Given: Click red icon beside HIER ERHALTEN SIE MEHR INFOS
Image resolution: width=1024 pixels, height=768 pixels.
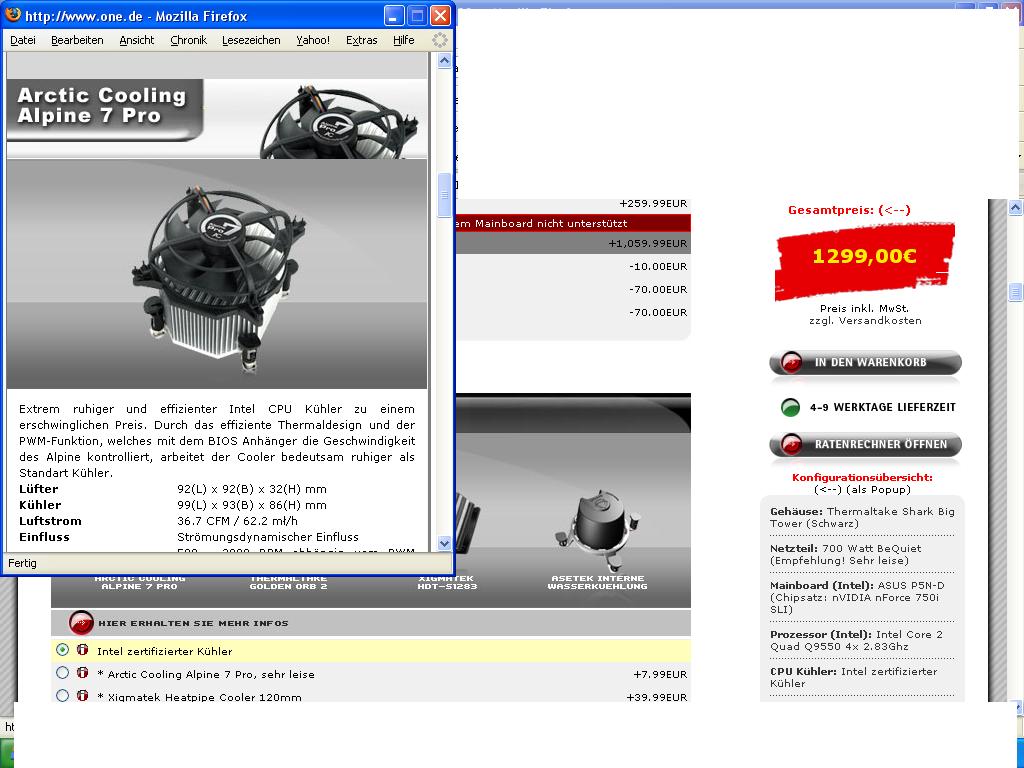Looking at the screenshot, I should 81,623.
